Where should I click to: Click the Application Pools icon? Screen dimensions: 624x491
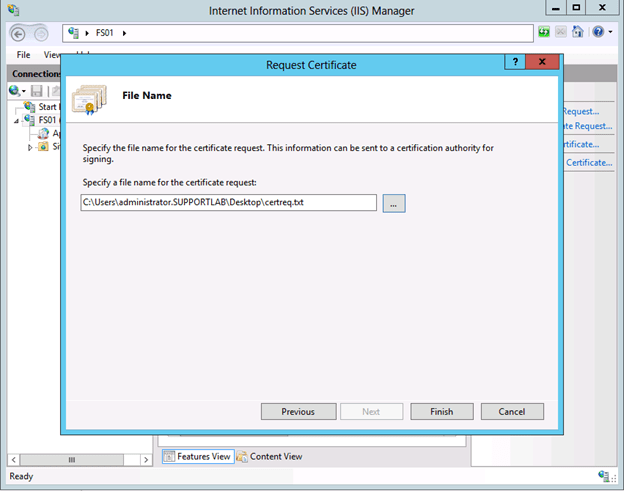click(x=43, y=133)
